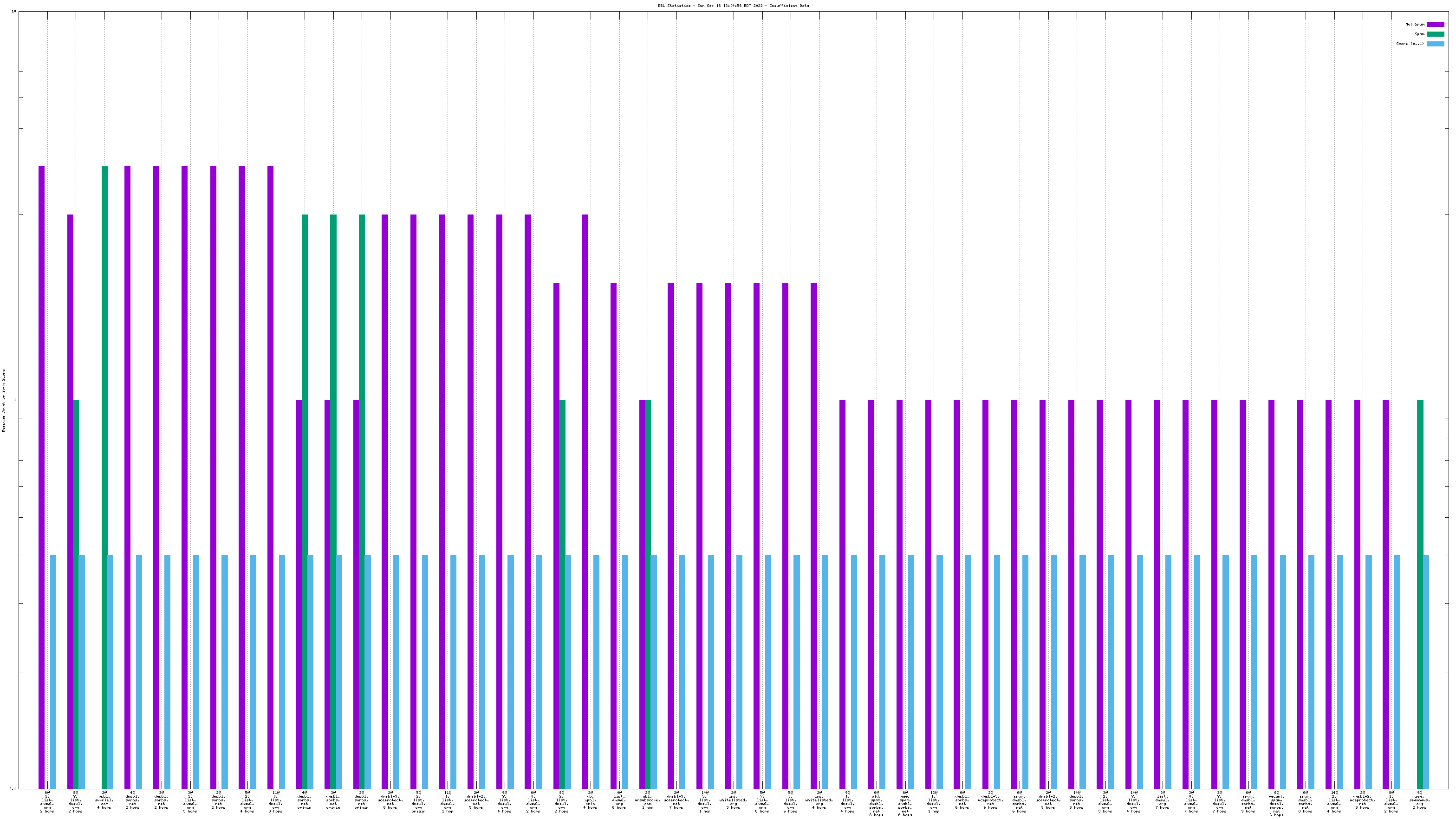
Task: Click the green Spam bar for ubl.unsubscore.com
Action: (648, 593)
